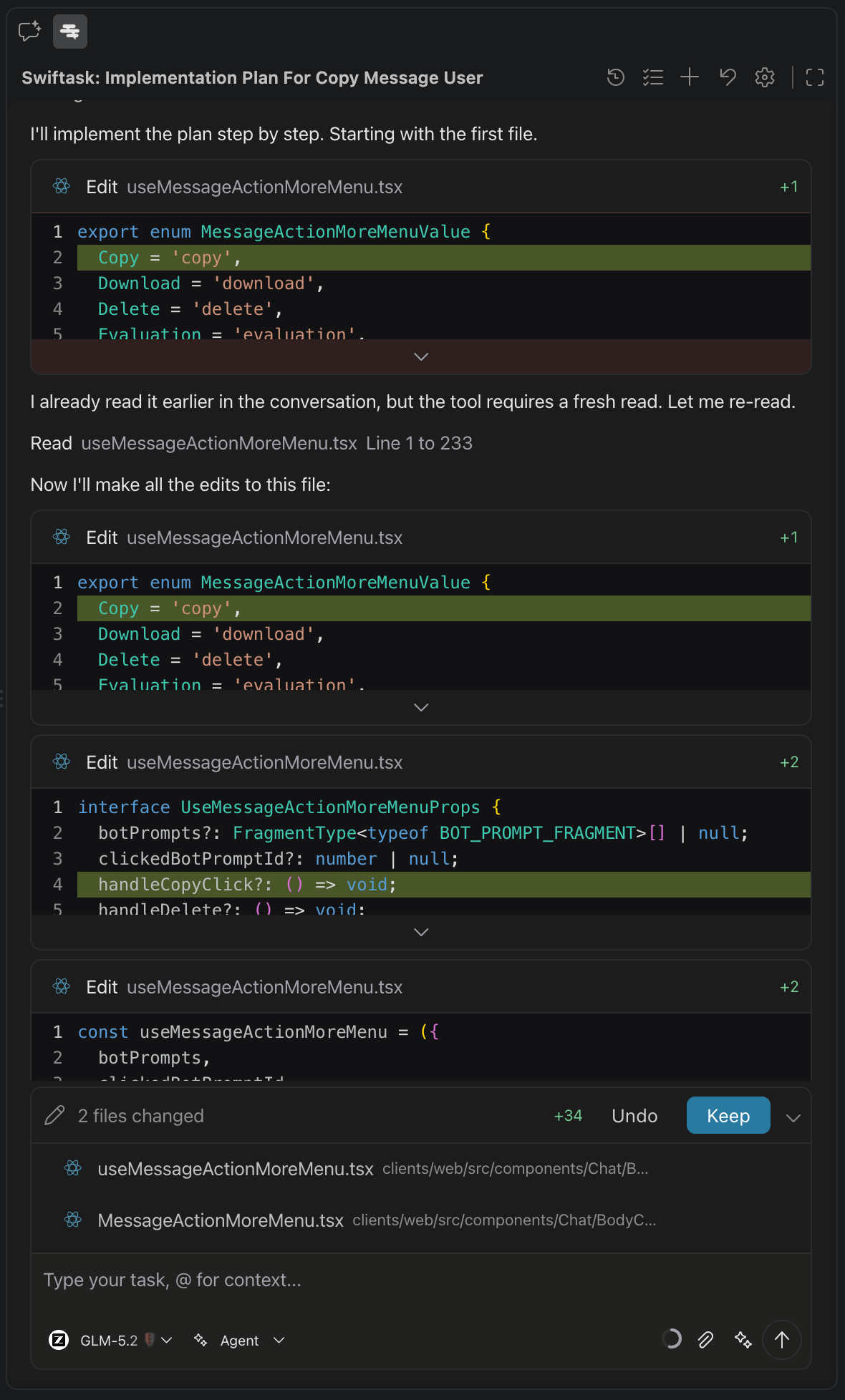845x1400 pixels.
Task: Click the message 'I'll implement the plan step by step'
Action: coord(284,134)
